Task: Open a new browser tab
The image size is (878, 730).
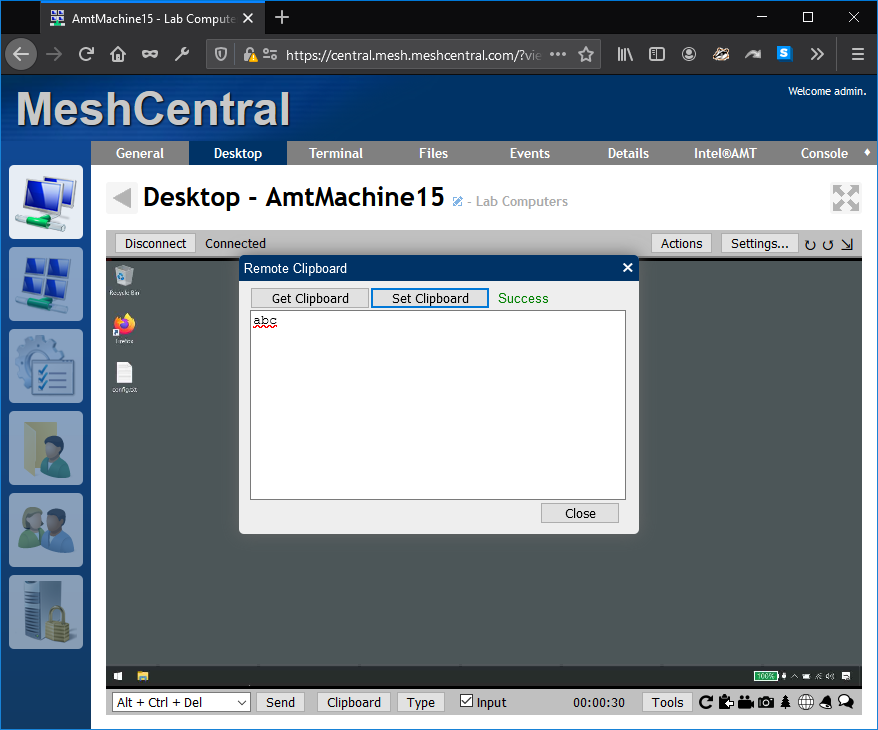Action: pyautogui.click(x=282, y=17)
